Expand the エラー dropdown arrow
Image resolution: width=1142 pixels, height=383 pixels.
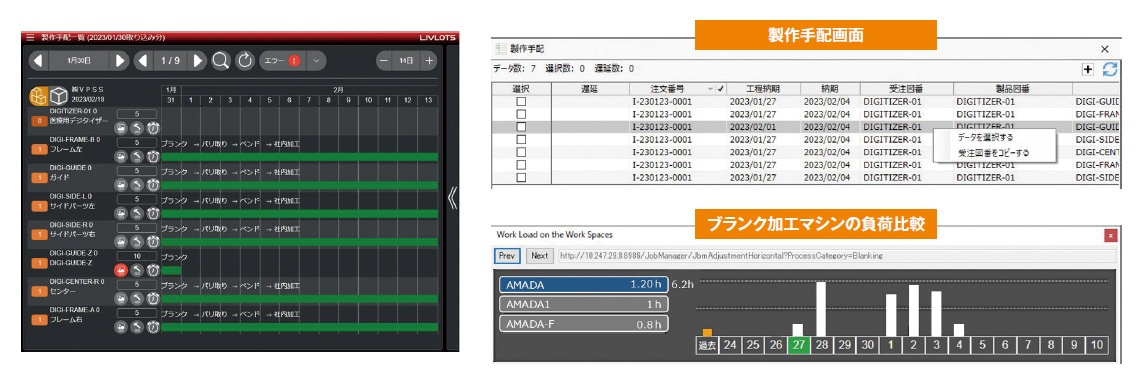[315, 60]
